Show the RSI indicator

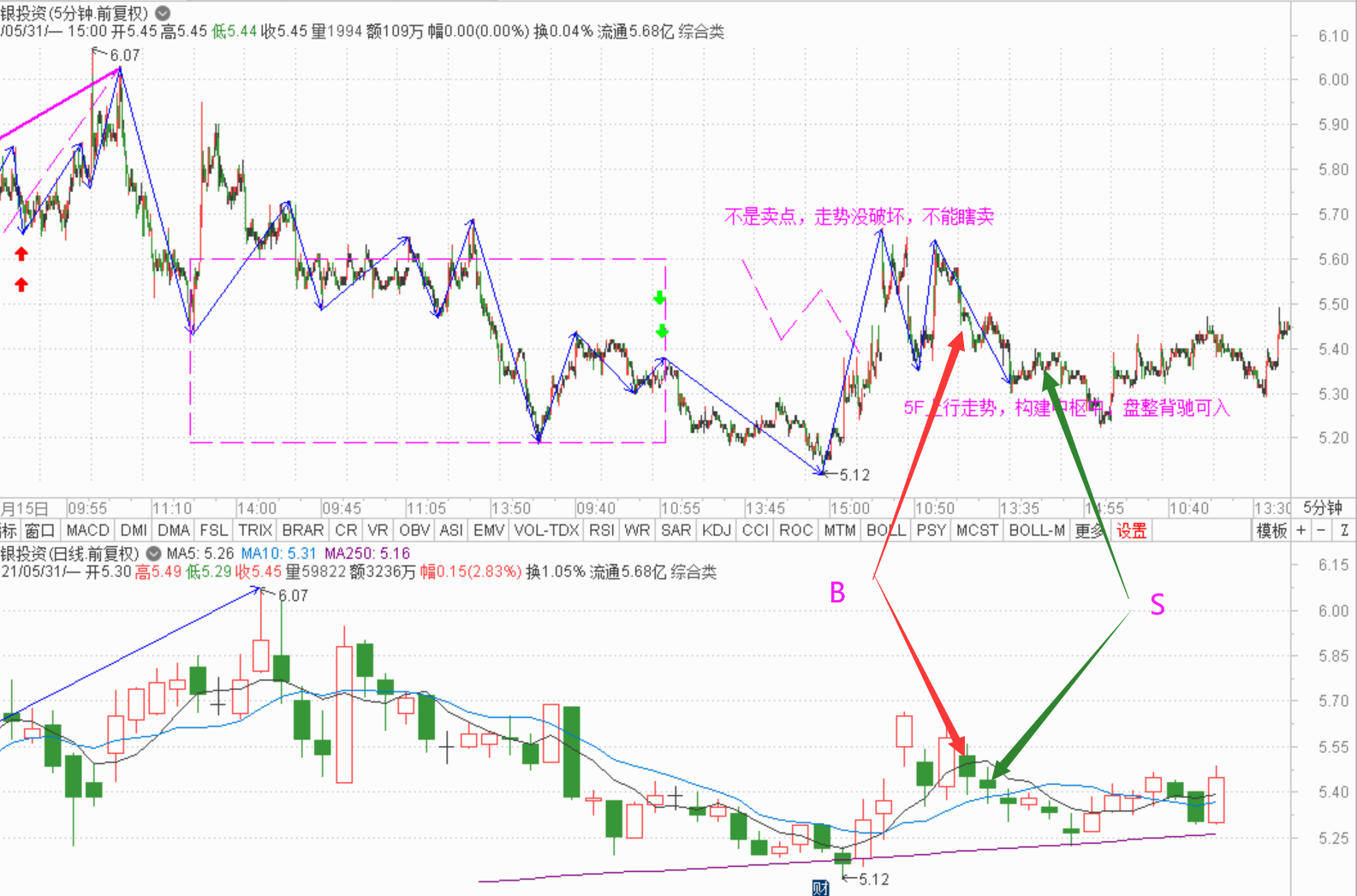601,531
